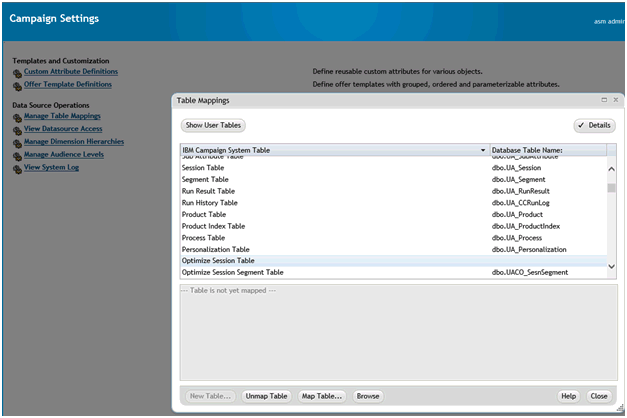Click the Manage Table Mappings icon
Image resolution: width=627 pixels, height=418 pixels.
[x=17, y=118]
